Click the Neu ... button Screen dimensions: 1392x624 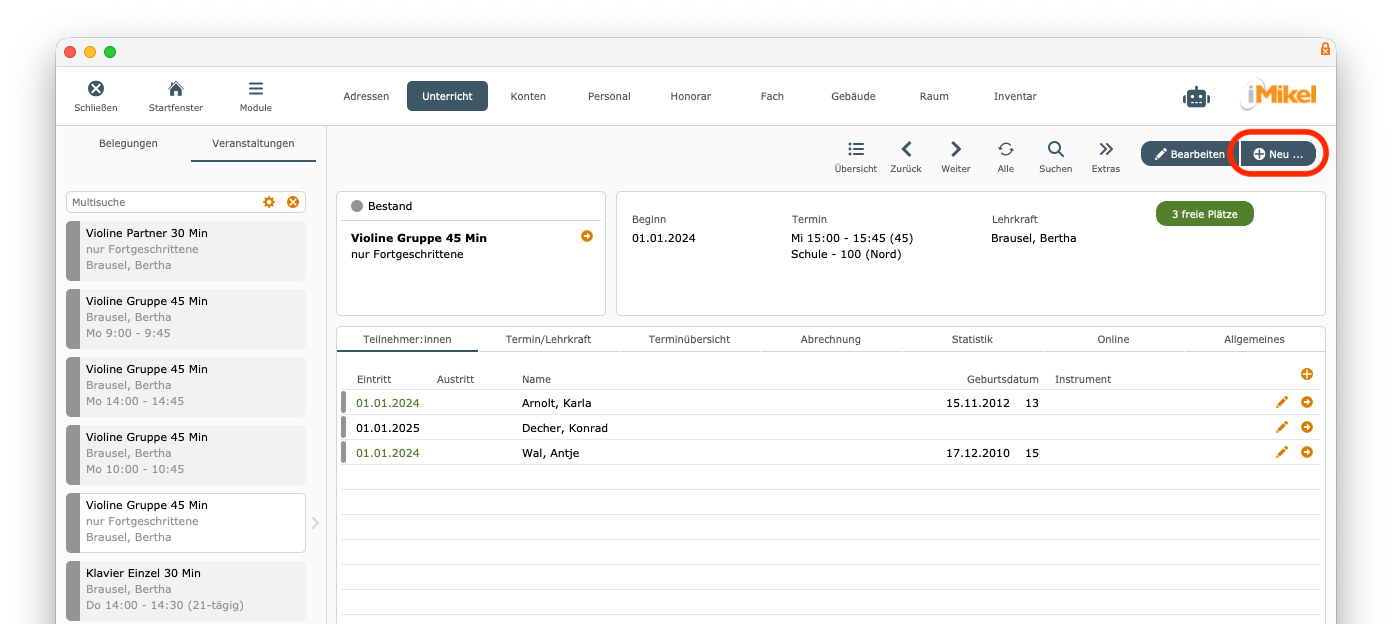(1278, 154)
